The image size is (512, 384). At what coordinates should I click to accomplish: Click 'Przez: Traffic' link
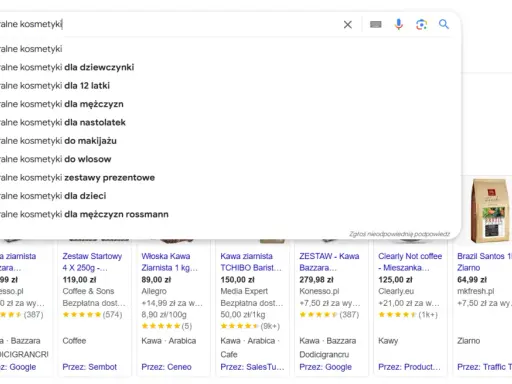tap(484, 367)
